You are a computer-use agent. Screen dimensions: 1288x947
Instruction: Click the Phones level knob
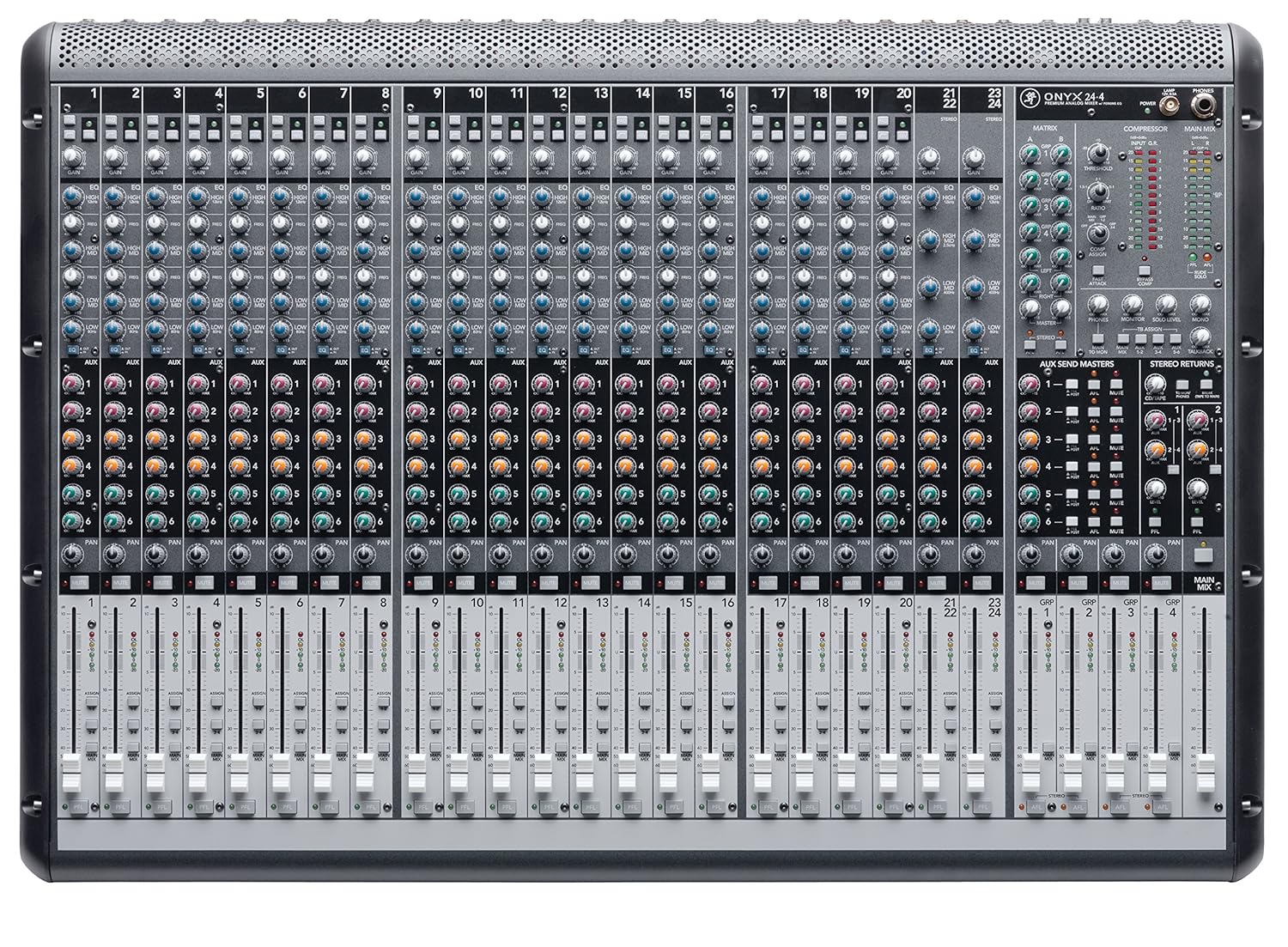[x=1098, y=305]
